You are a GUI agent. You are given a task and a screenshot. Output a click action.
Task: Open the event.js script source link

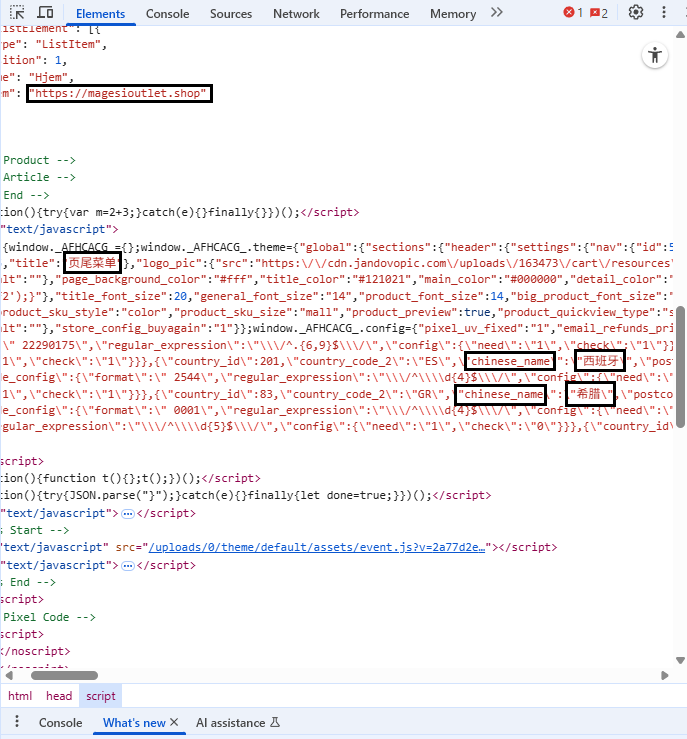tap(317, 547)
